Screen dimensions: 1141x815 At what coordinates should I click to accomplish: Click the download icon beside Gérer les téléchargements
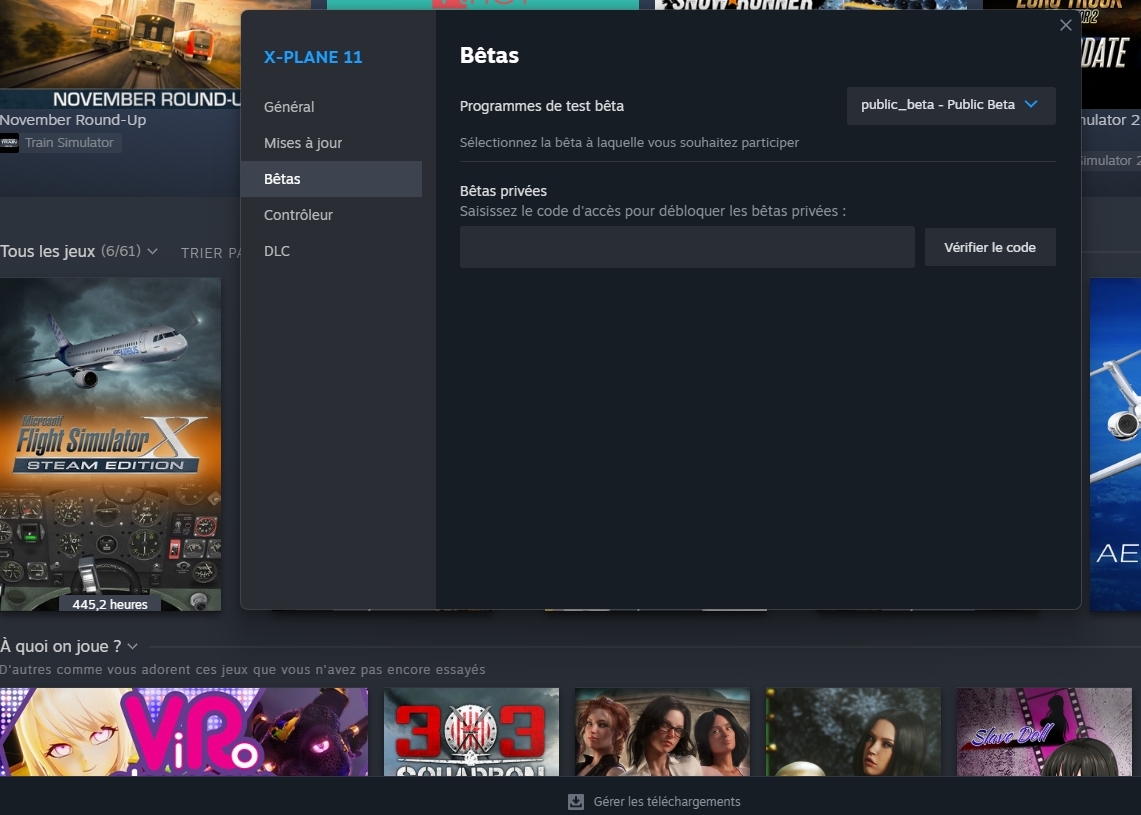coord(576,802)
